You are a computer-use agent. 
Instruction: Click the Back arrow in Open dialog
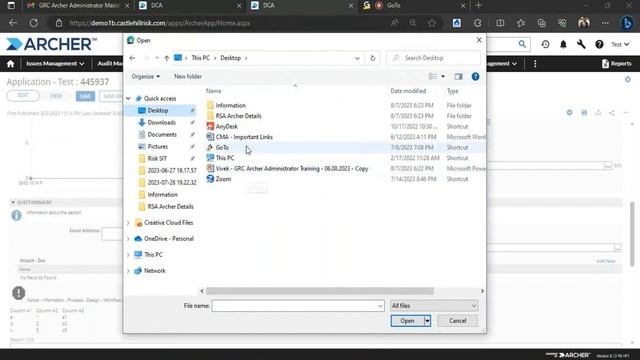click(x=132, y=58)
